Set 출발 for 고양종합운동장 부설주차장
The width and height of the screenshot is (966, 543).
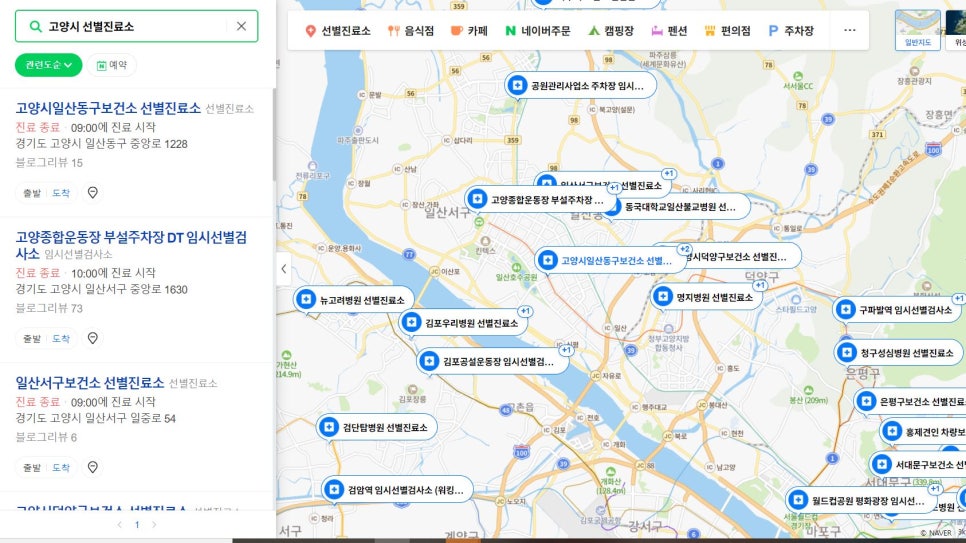31,338
